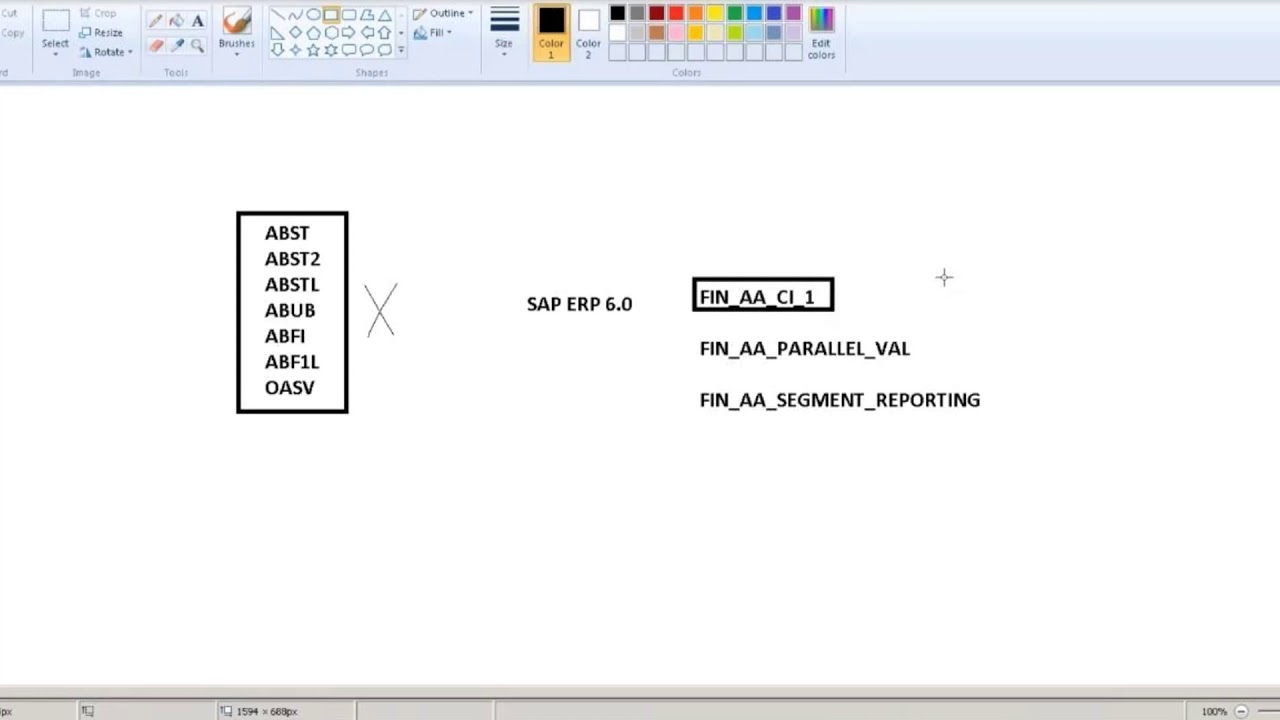Screen dimensions: 1280x720
Task: Click the zoom out minus button
Action: point(1241,711)
